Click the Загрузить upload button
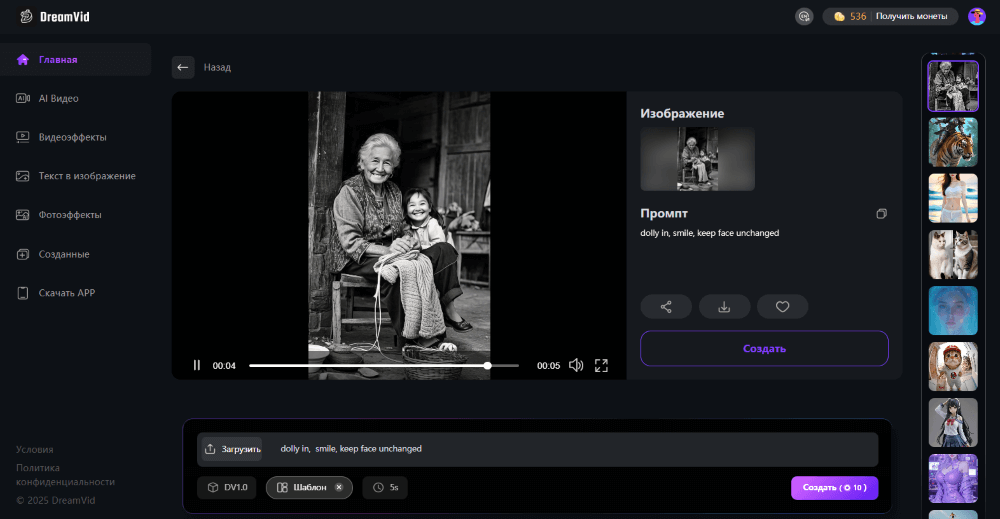 (x=232, y=449)
